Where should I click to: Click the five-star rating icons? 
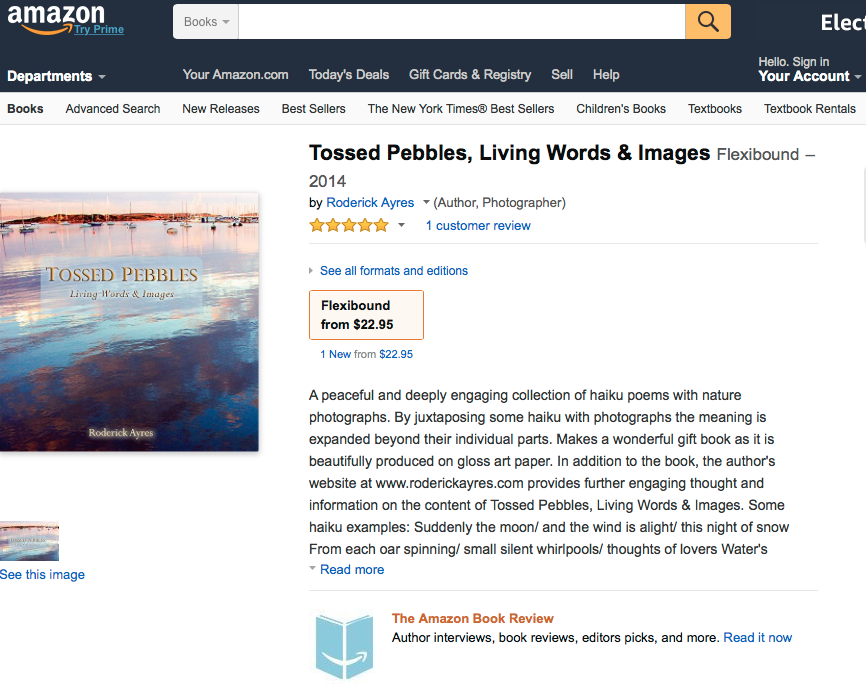[349, 226]
